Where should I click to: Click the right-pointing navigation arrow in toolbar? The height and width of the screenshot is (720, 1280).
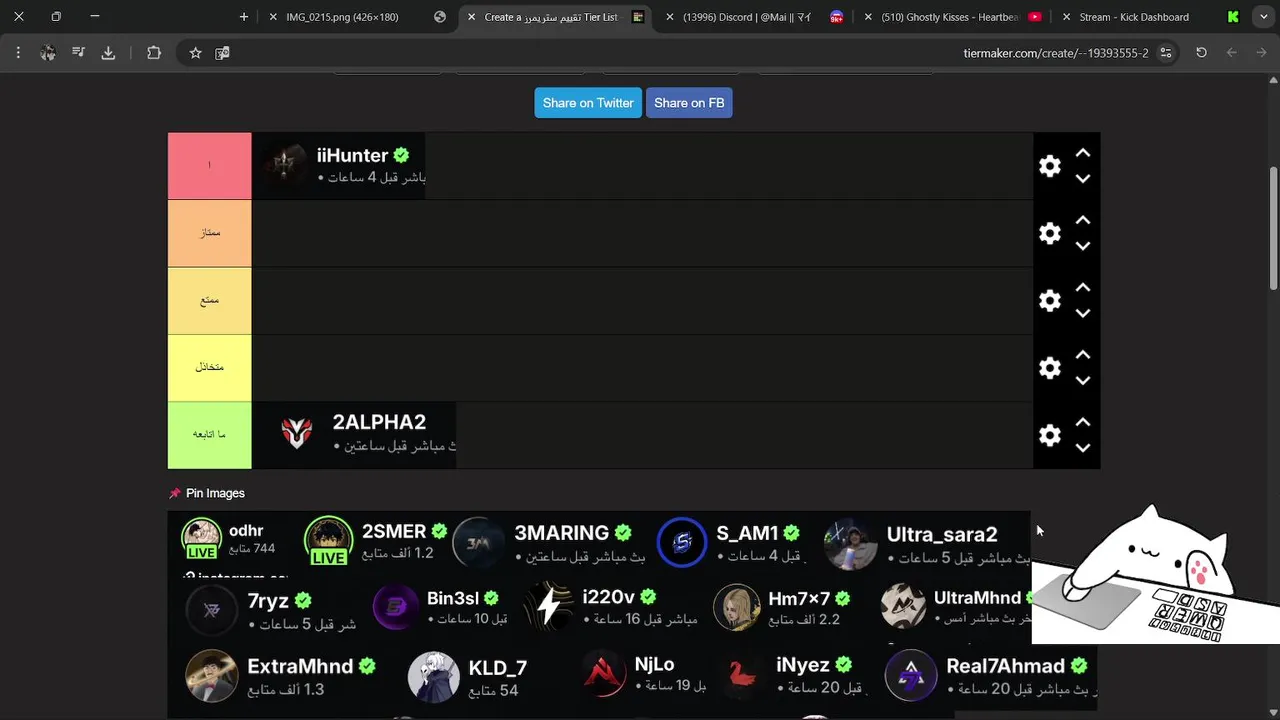[x=1261, y=53]
